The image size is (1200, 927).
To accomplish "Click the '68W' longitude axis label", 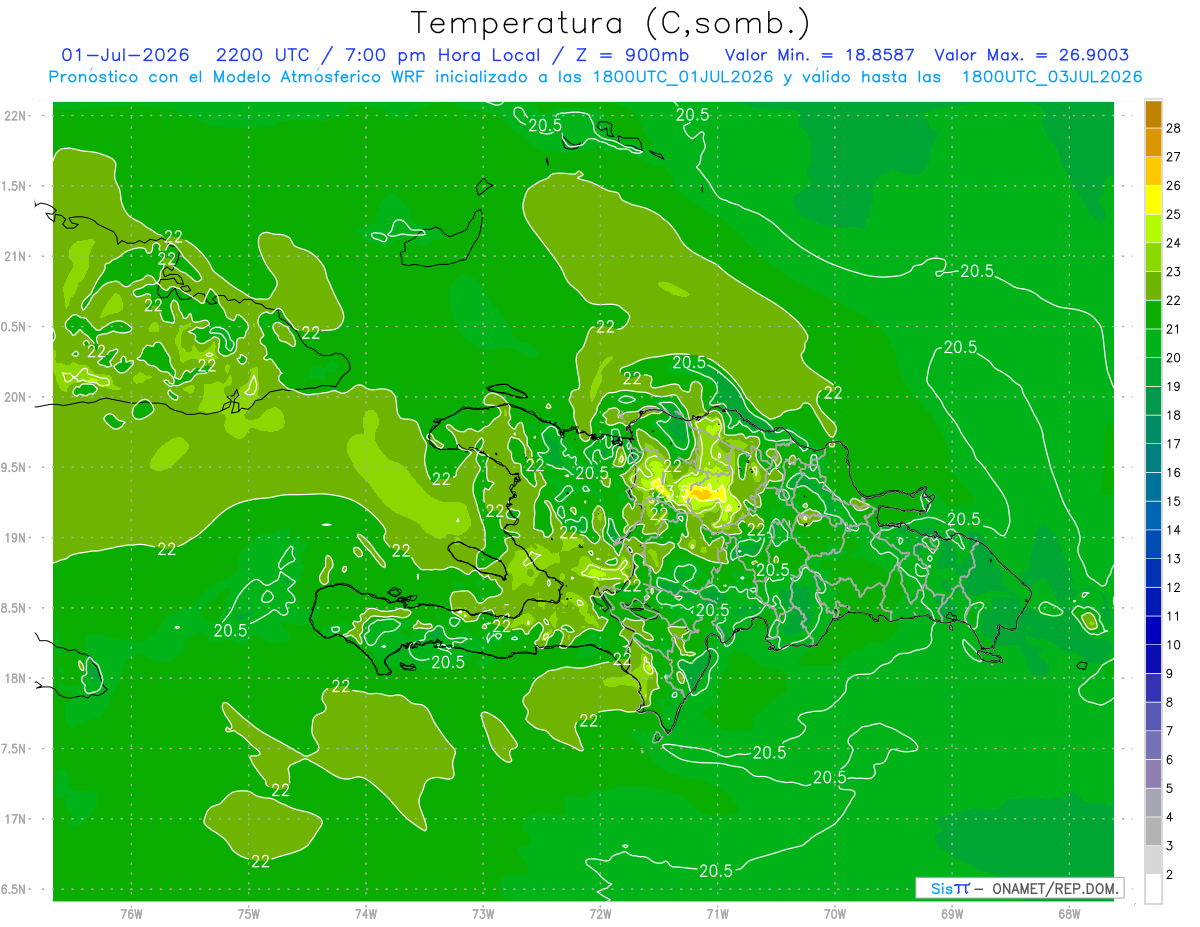I will coord(1069,913).
